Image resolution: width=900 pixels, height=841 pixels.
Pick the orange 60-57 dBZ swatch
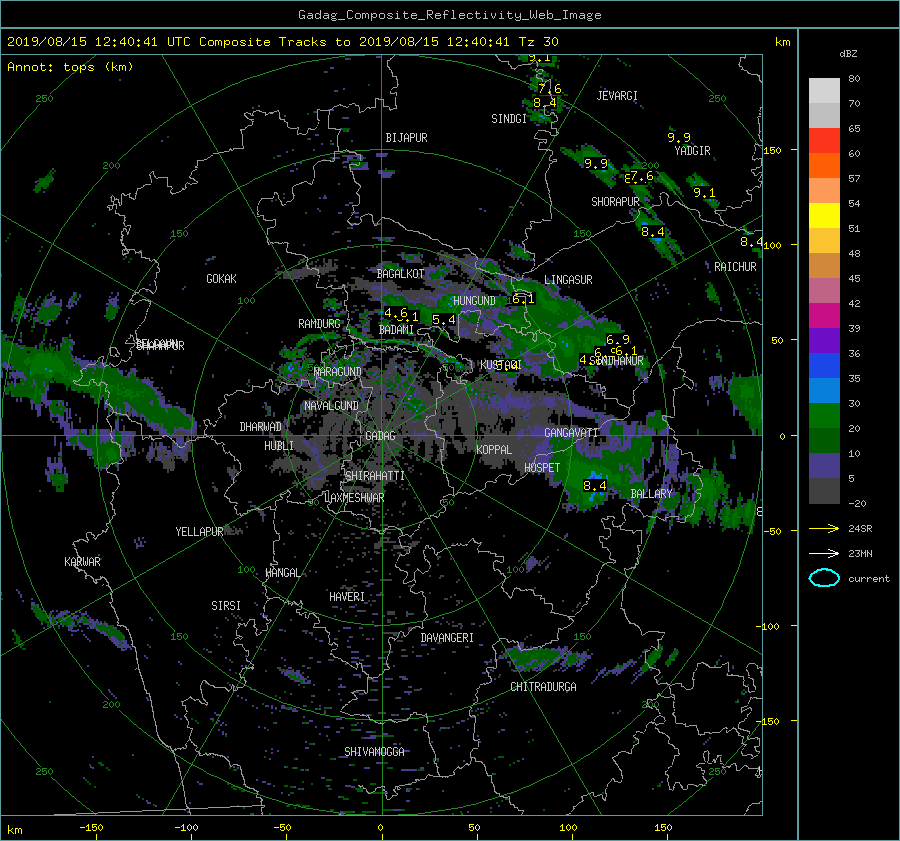click(x=824, y=165)
